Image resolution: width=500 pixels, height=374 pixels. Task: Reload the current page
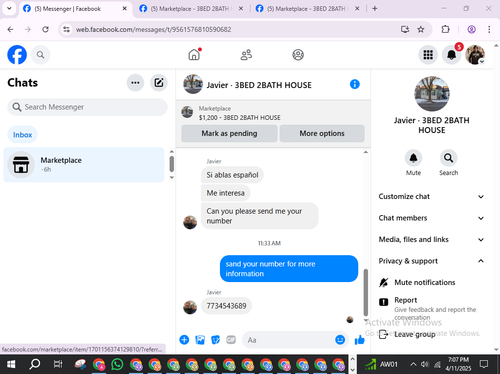[45, 29]
